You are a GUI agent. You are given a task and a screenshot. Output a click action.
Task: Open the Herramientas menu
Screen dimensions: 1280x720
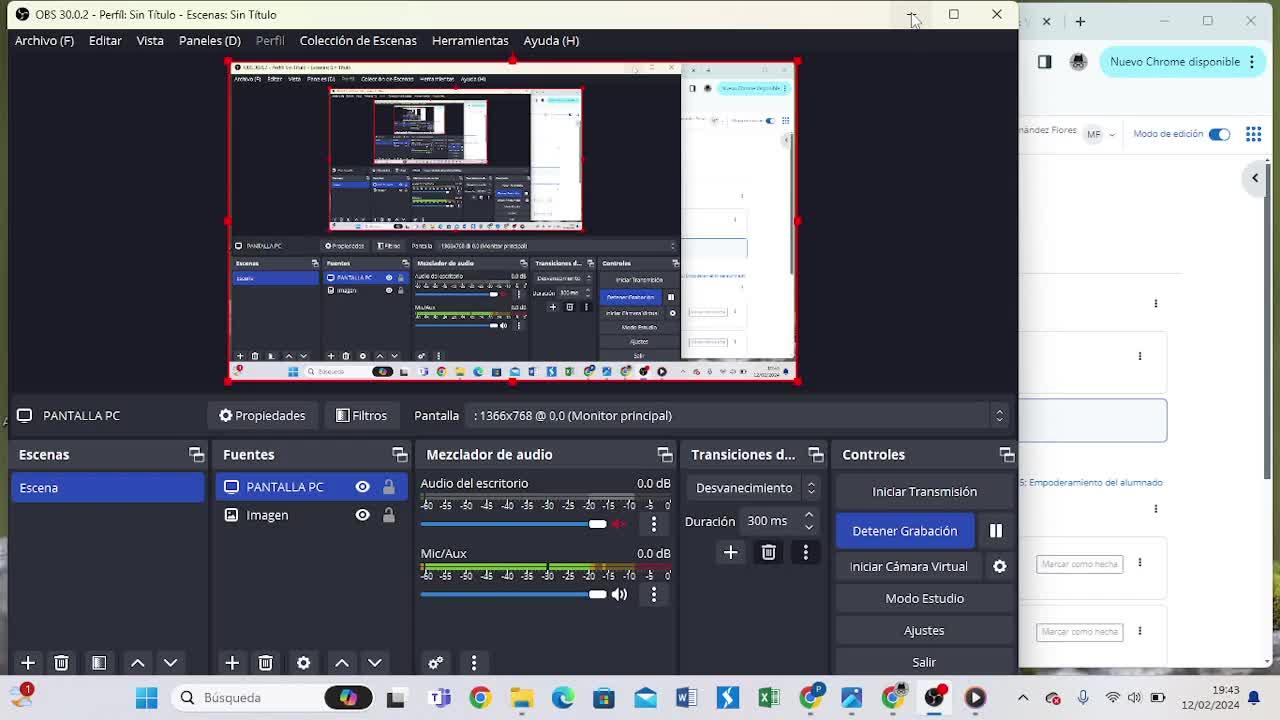tap(470, 41)
